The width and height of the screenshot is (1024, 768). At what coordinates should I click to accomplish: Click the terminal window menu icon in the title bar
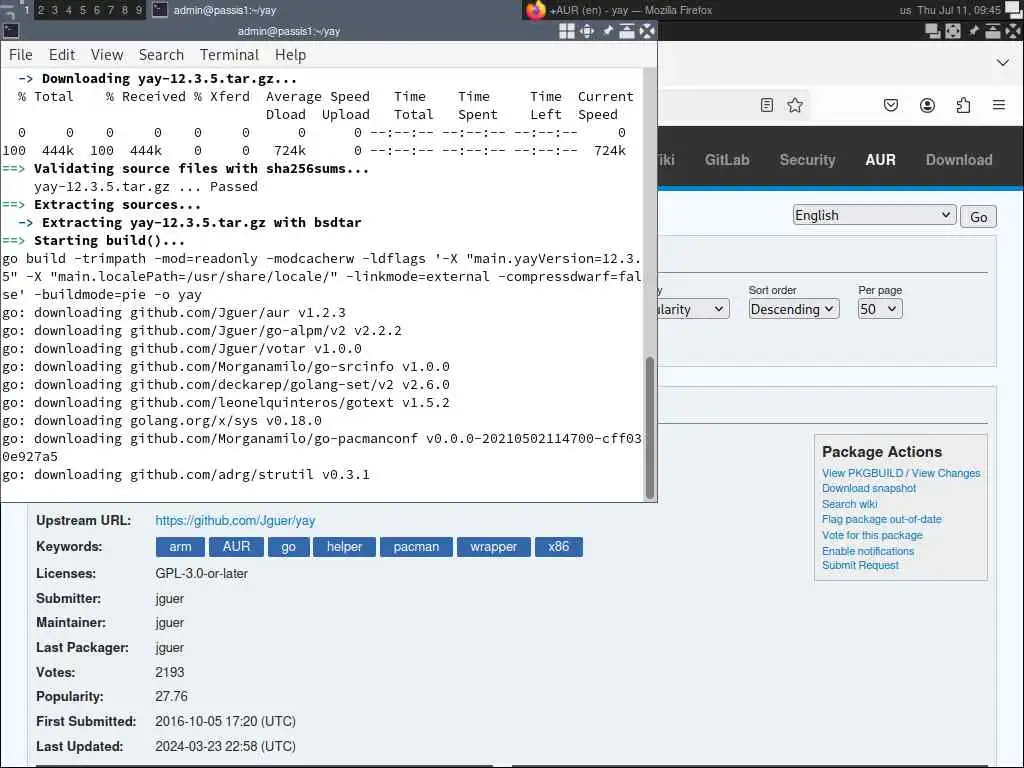[x=10, y=31]
